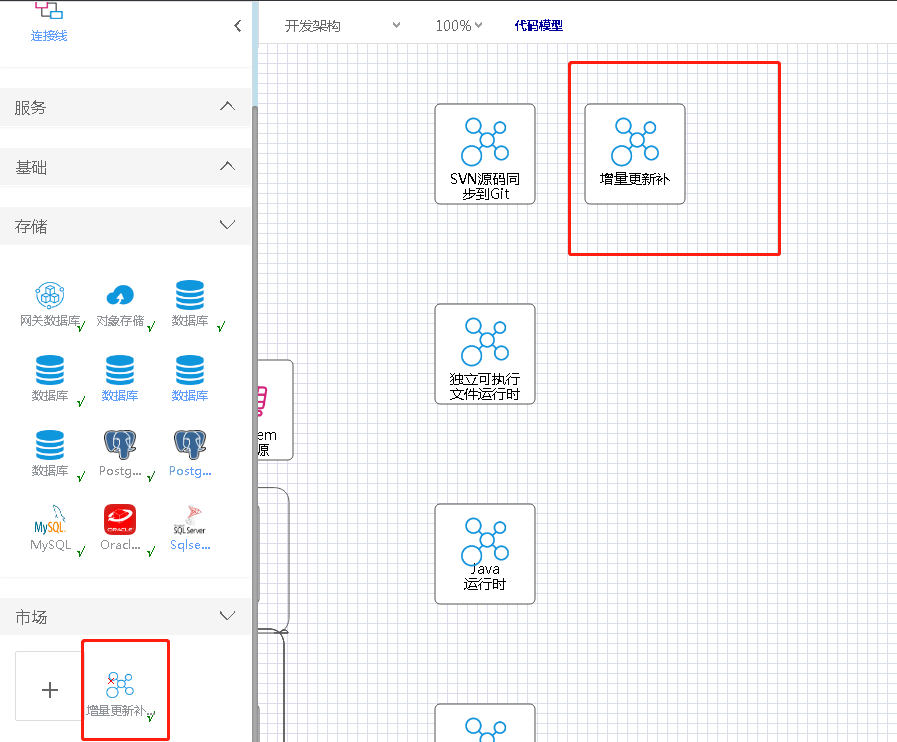Collapse the 存储 section
The height and width of the screenshot is (742, 897).
pos(227,225)
